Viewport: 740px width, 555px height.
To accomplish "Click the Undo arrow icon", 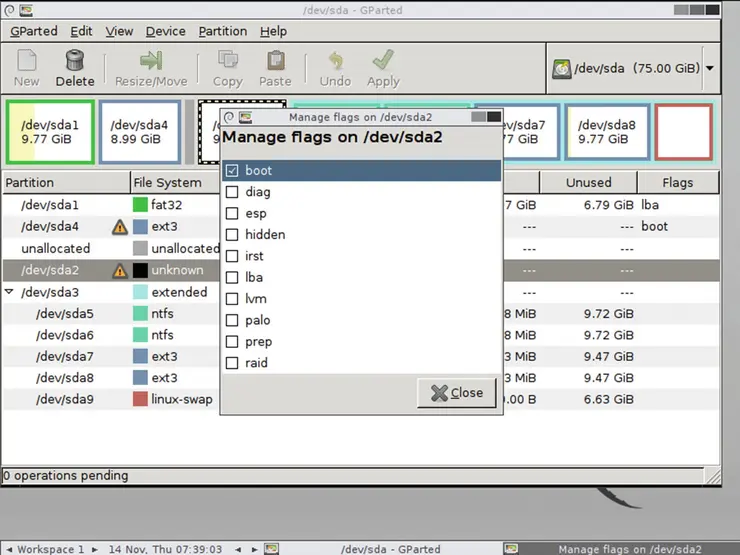I will pyautogui.click(x=335, y=61).
